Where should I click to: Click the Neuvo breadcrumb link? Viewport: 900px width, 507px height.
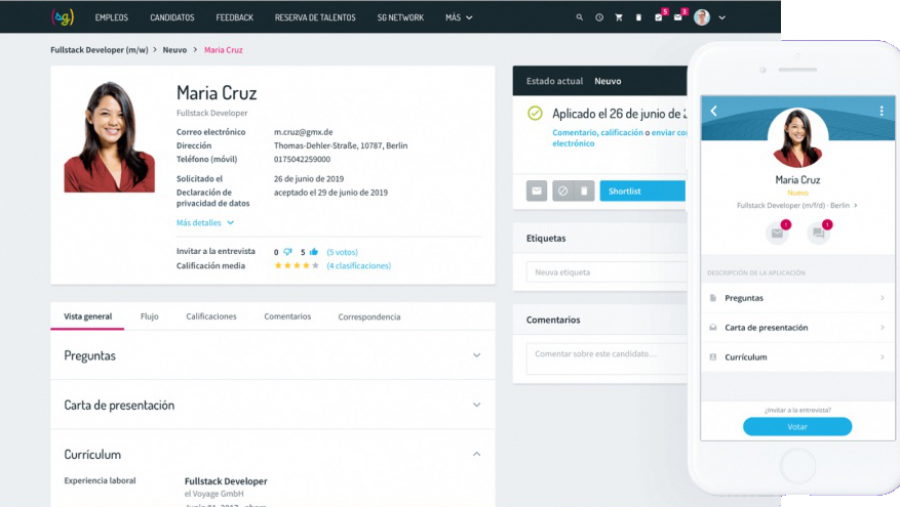174,50
